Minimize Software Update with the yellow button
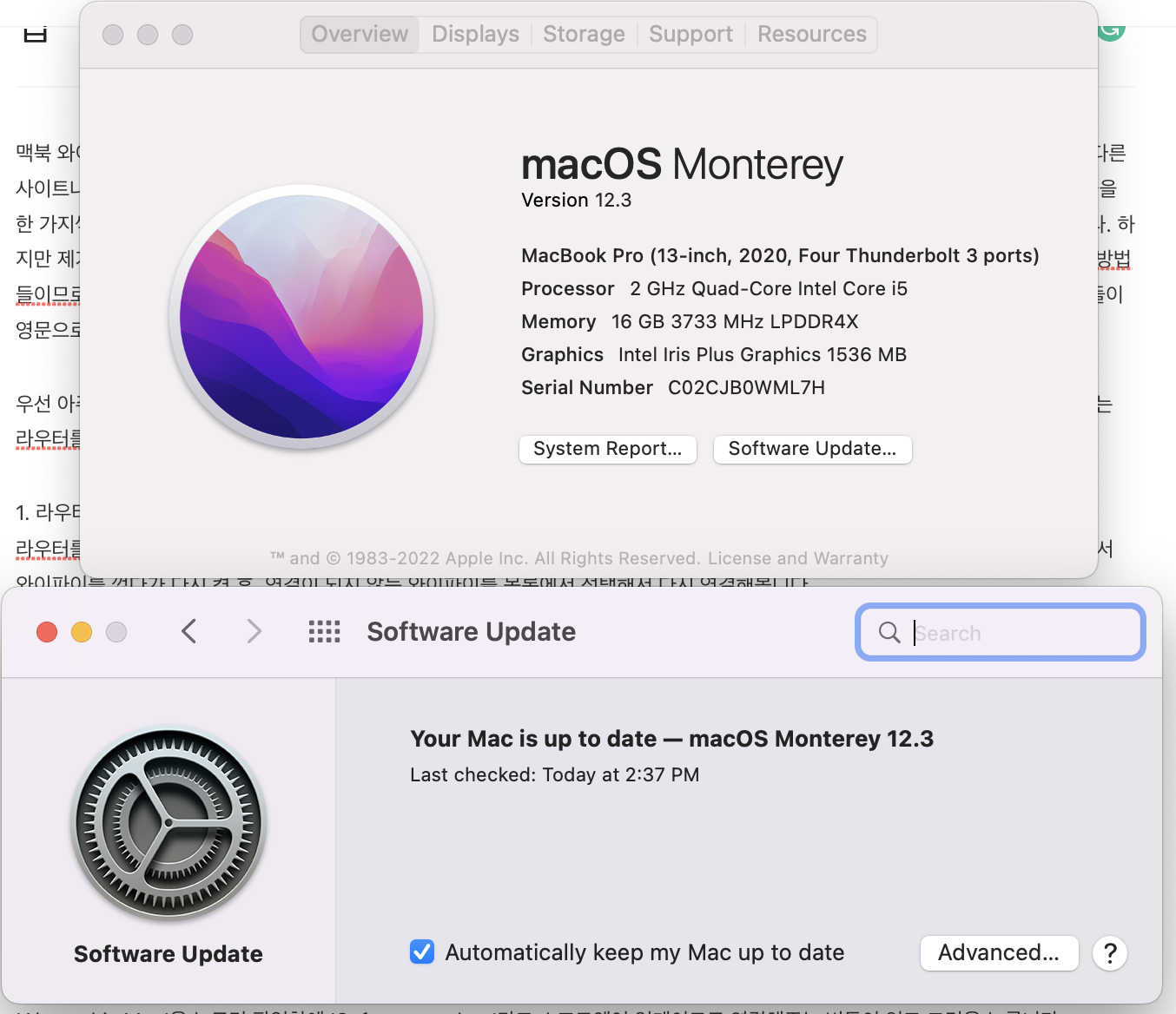This screenshot has width=1176, height=1014. 82,632
